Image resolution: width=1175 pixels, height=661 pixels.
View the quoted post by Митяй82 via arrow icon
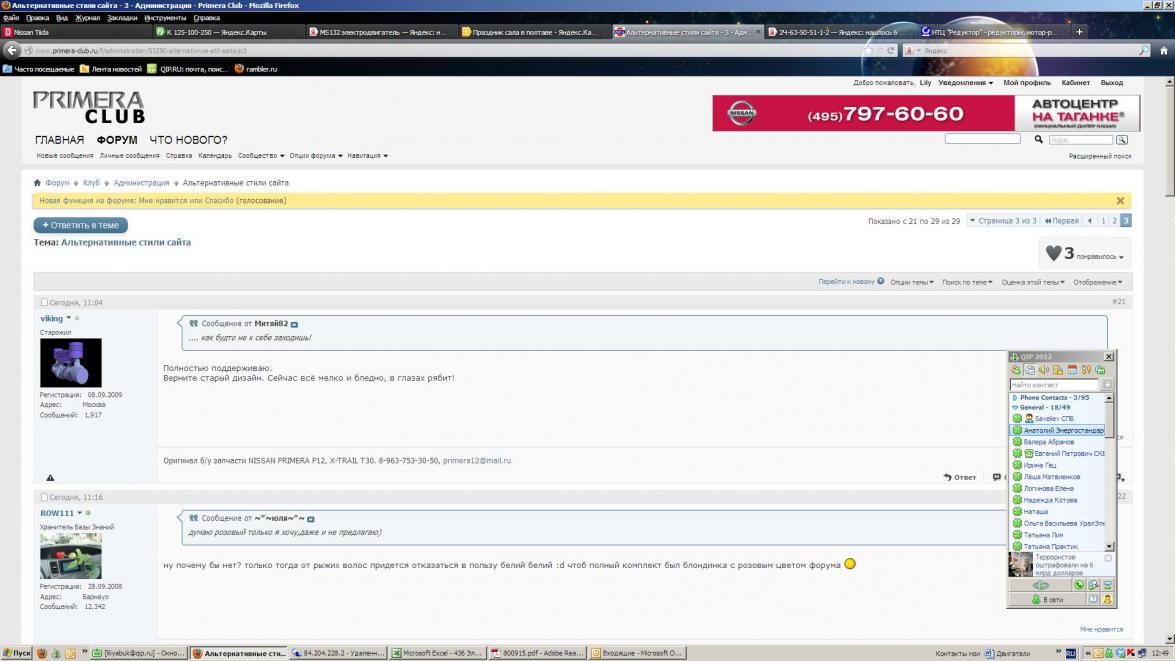pyautogui.click(x=294, y=325)
